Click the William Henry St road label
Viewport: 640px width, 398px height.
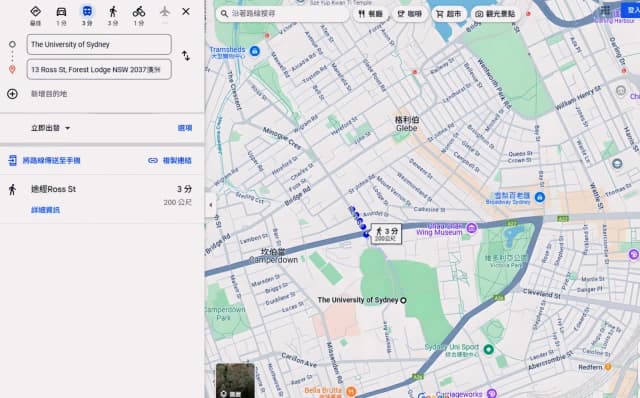pos(578,98)
